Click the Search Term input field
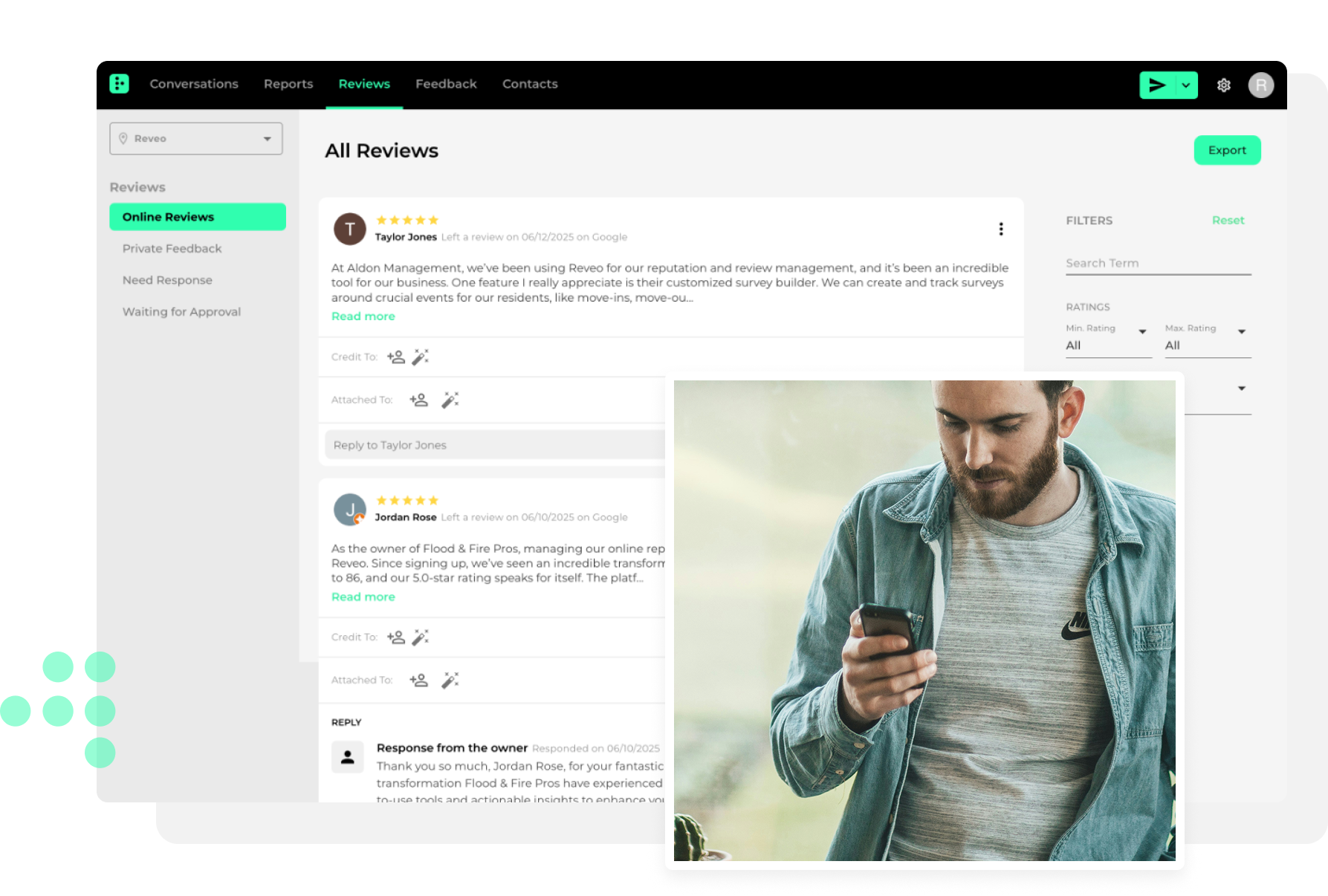 [1158, 264]
